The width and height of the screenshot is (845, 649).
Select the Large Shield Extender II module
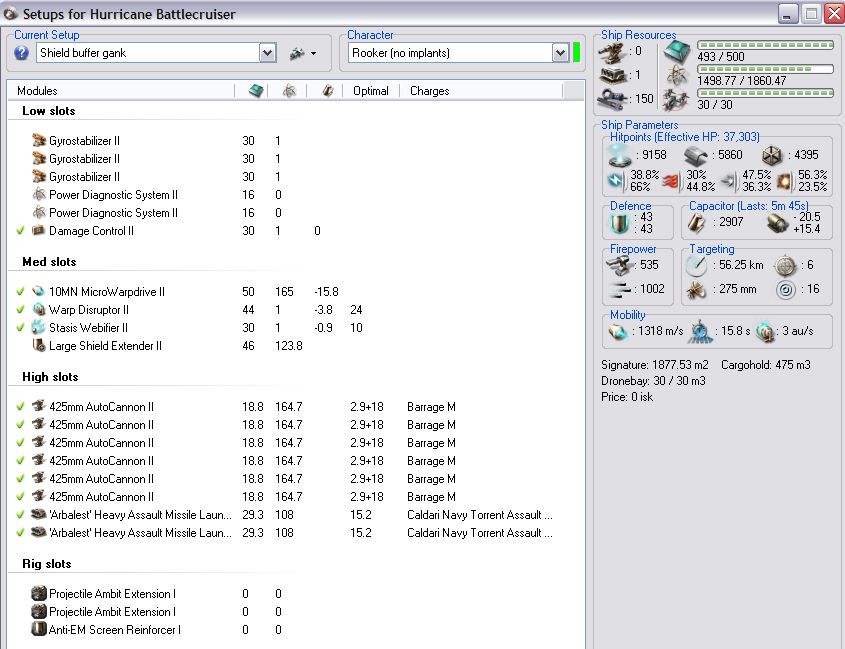(105, 346)
